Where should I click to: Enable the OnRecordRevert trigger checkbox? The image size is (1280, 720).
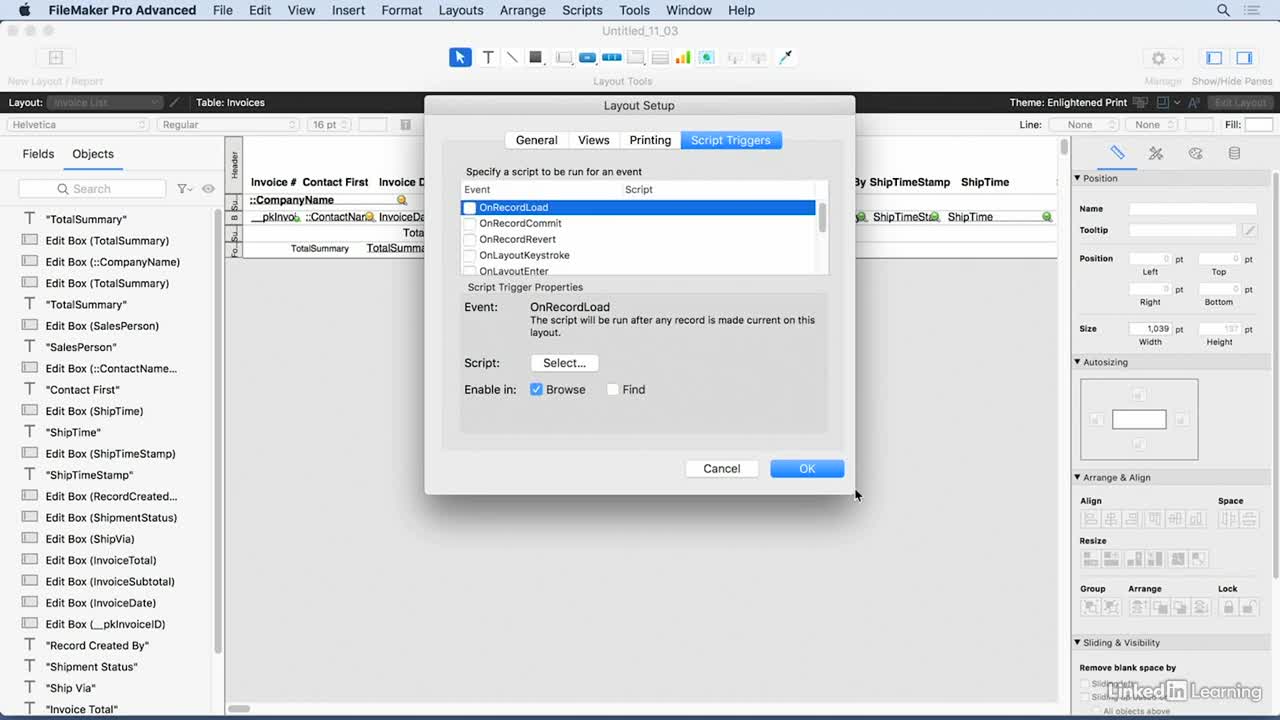click(469, 239)
